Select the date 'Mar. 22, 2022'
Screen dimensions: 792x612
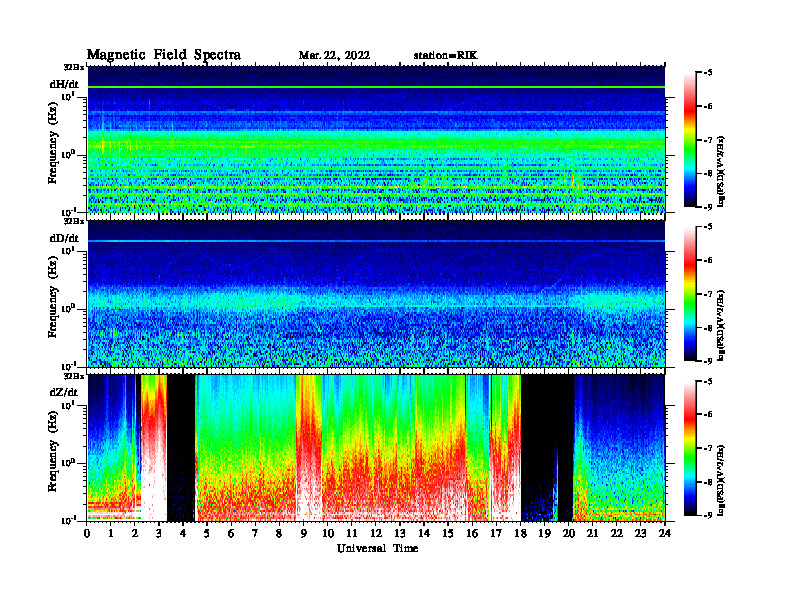pos(334,56)
